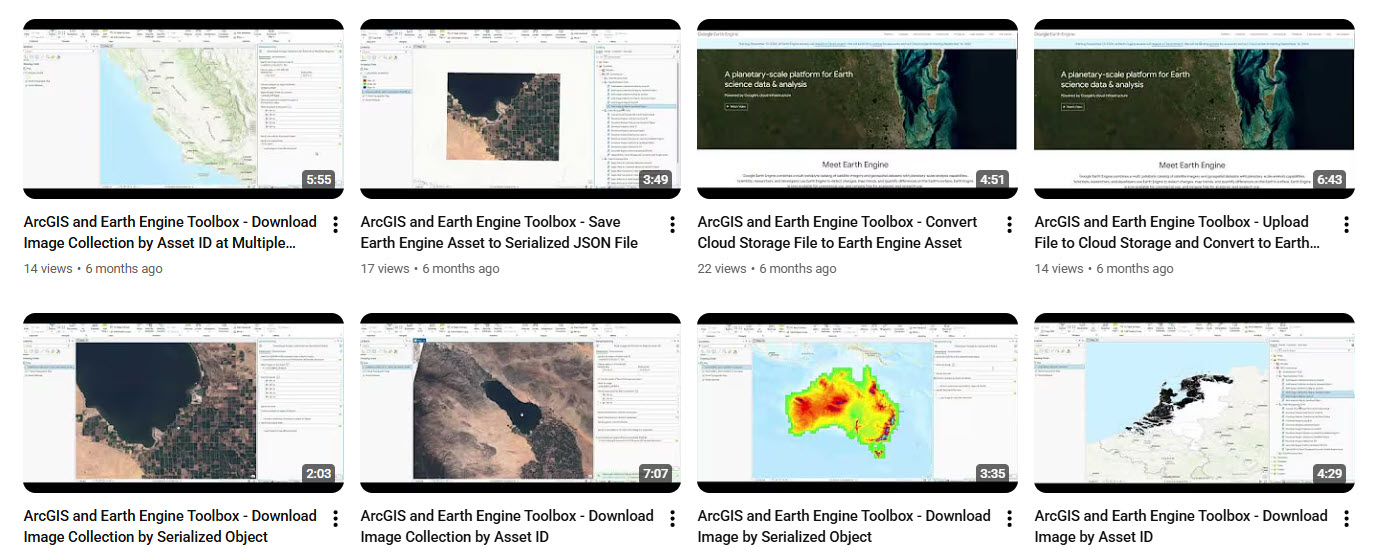Click the 3:49 duration badge
Viewport: 1381px width, 552px height.
point(656,180)
